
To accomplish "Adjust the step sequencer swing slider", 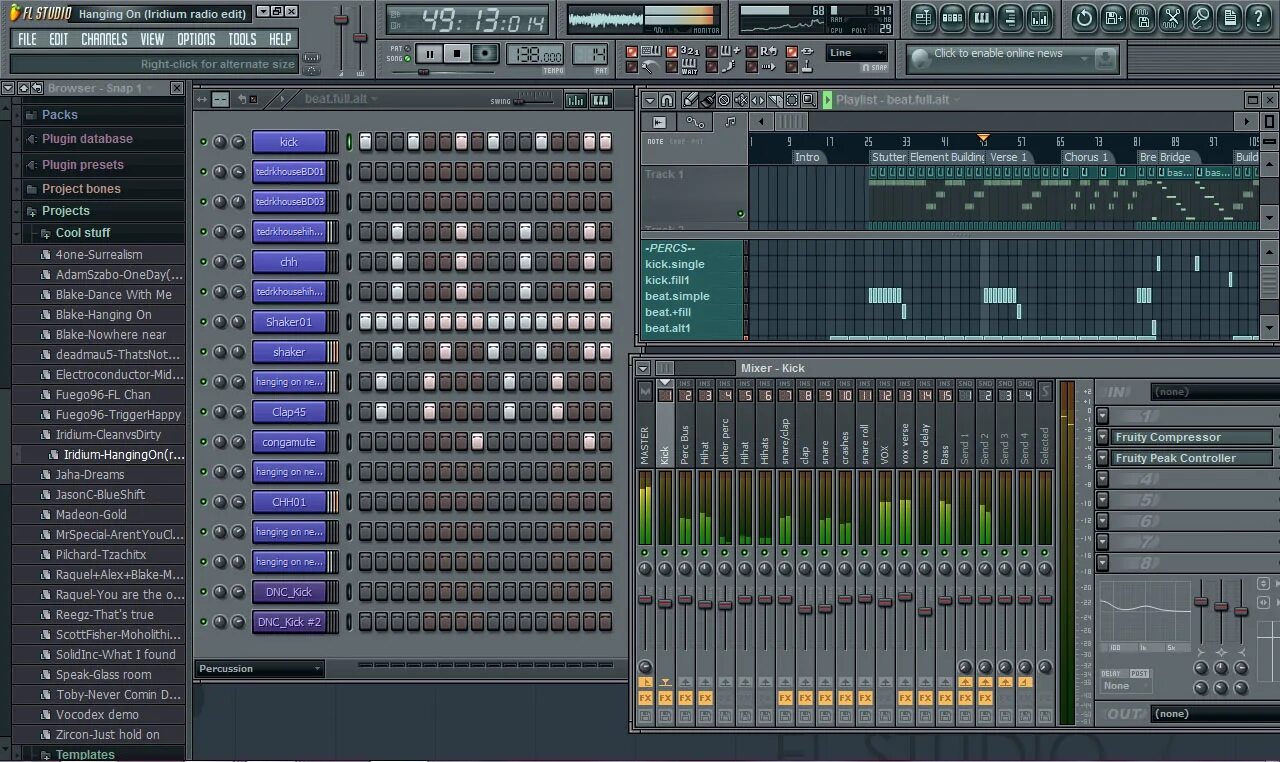I will [535, 100].
